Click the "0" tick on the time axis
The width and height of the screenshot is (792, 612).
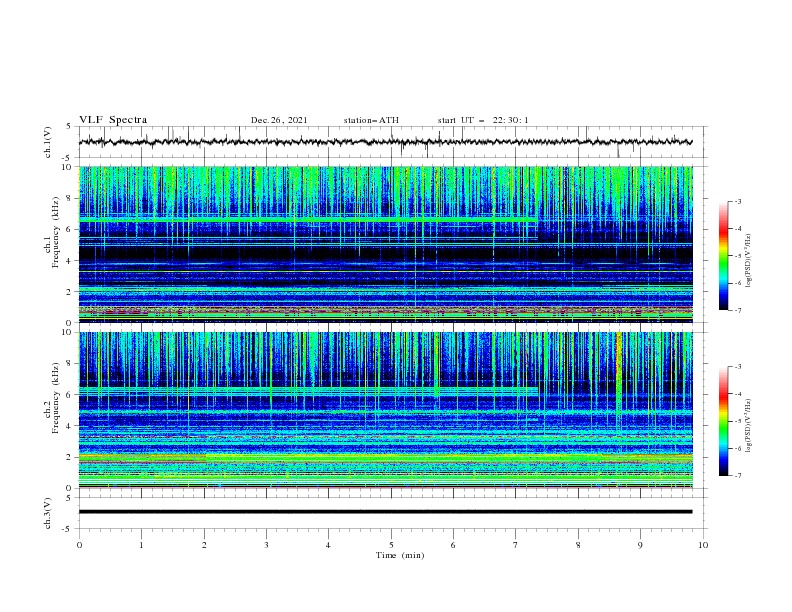pos(79,545)
